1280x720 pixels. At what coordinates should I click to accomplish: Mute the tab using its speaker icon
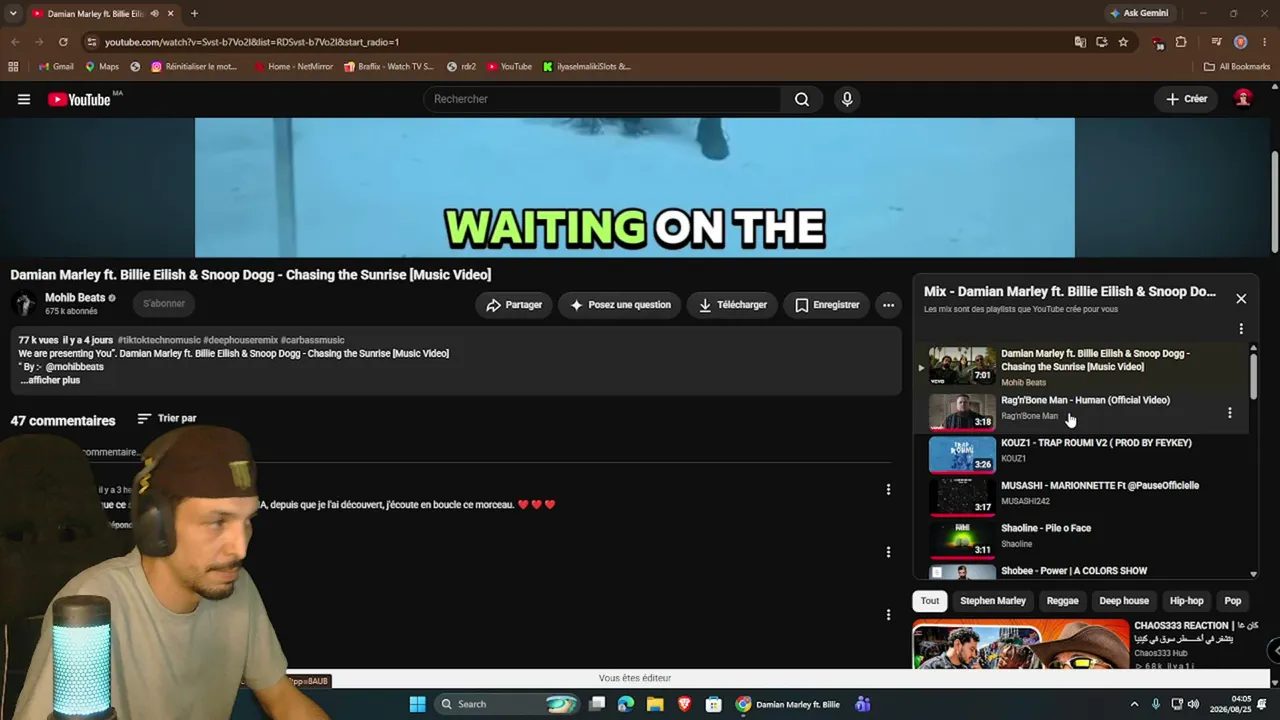pyautogui.click(x=154, y=14)
